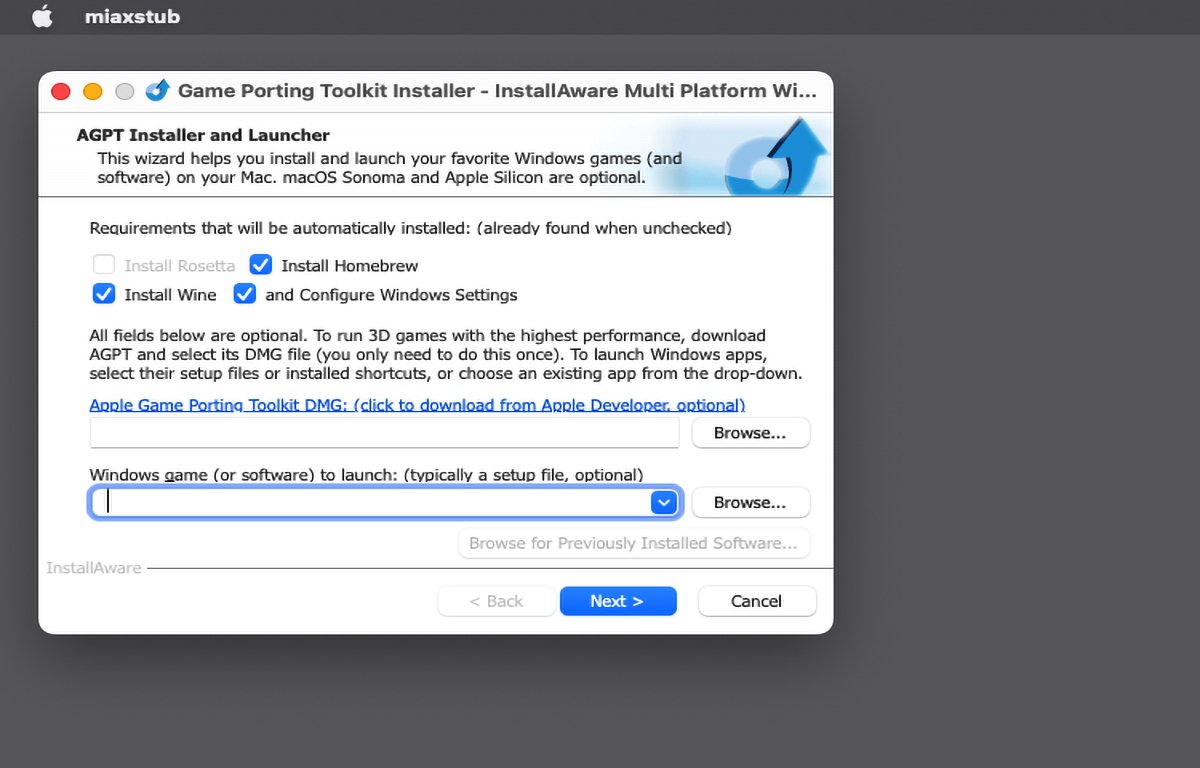Click Browse next to the DMG field

tap(750, 432)
